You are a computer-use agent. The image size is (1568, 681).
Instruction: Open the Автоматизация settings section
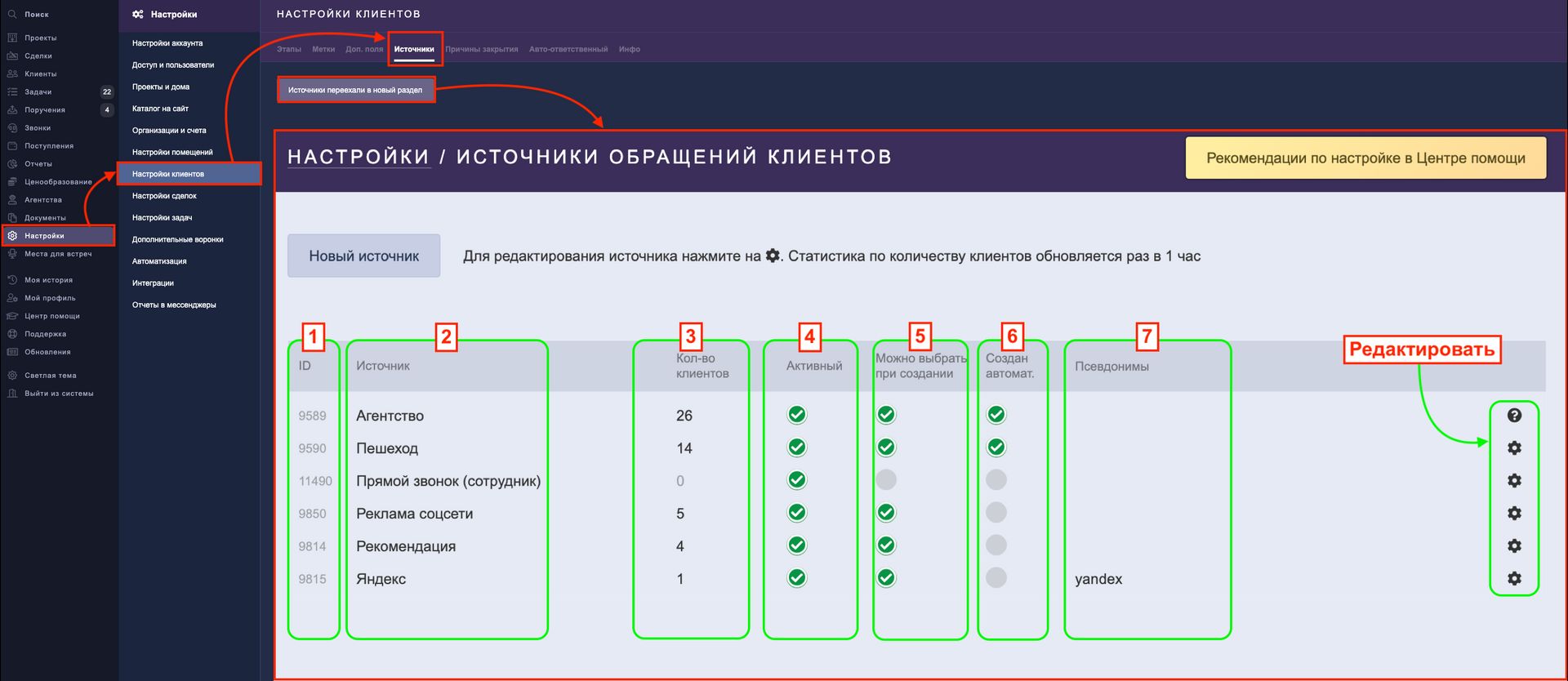pos(159,261)
